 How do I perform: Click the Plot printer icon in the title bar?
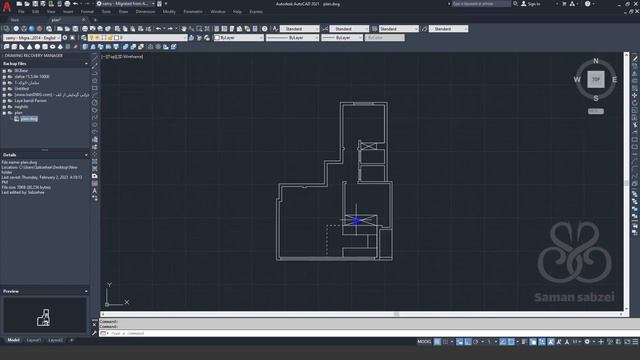pos(67,4)
